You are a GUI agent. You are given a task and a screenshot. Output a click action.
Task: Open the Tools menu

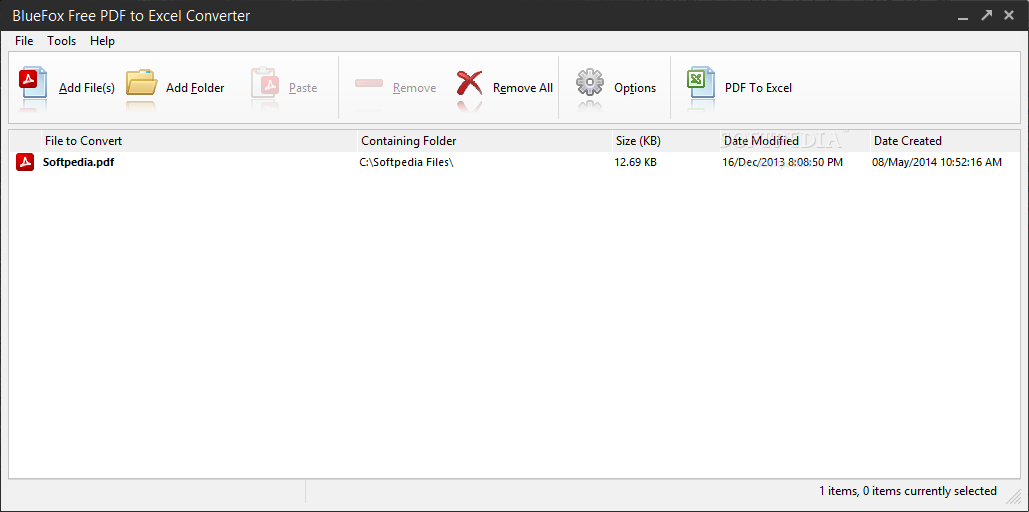click(62, 41)
